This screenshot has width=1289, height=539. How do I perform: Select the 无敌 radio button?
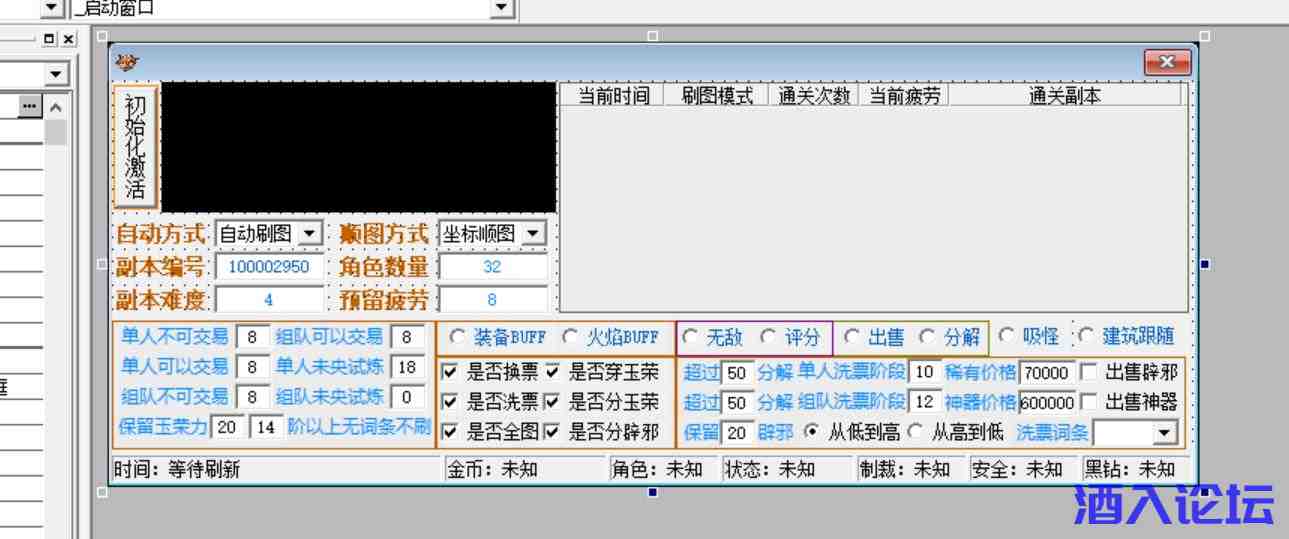[x=690, y=337]
